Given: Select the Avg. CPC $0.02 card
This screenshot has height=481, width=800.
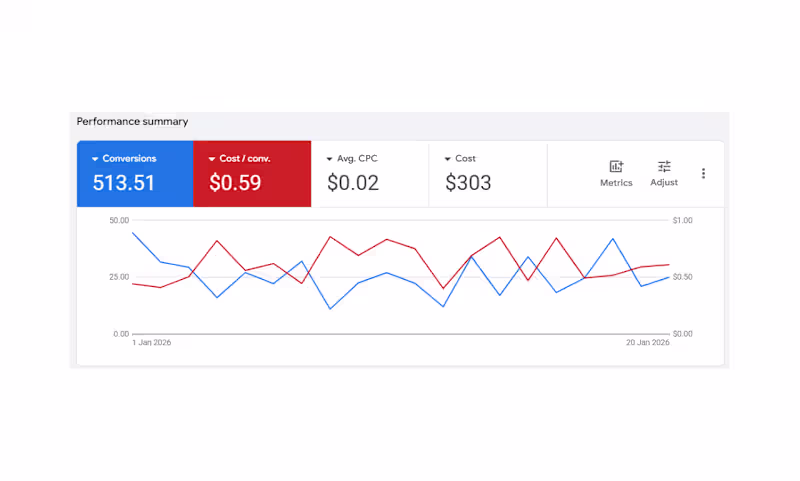Looking at the screenshot, I should pos(370,174).
